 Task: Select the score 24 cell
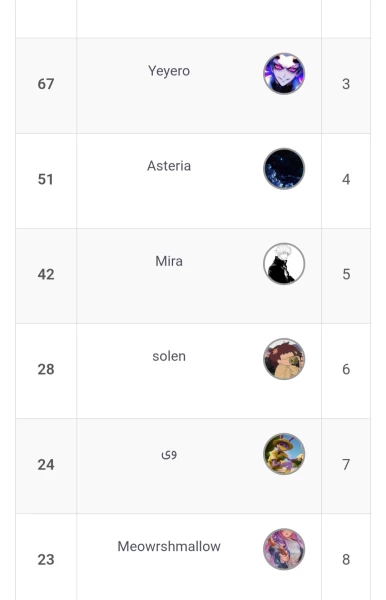(46, 466)
